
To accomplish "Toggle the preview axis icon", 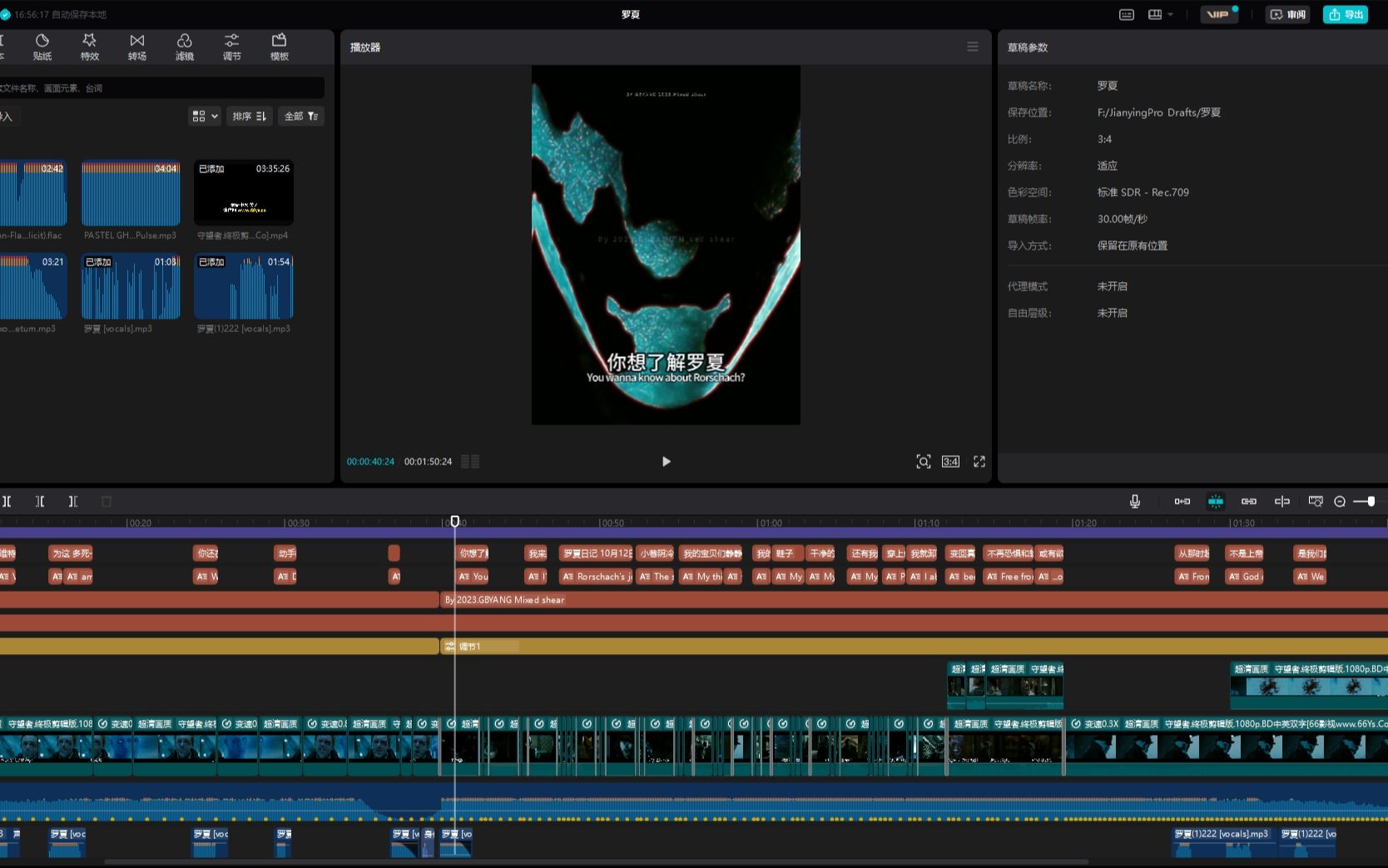I will click(1282, 501).
